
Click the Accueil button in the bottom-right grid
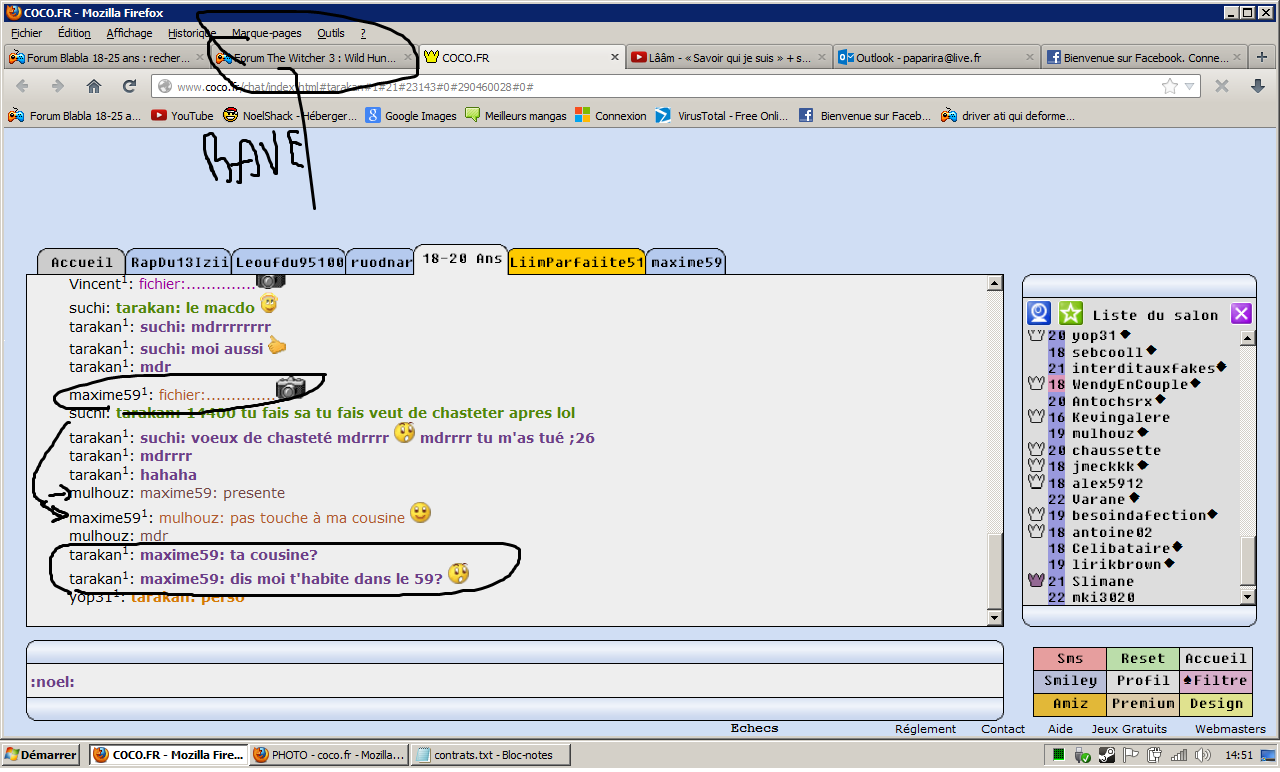(x=1216, y=658)
